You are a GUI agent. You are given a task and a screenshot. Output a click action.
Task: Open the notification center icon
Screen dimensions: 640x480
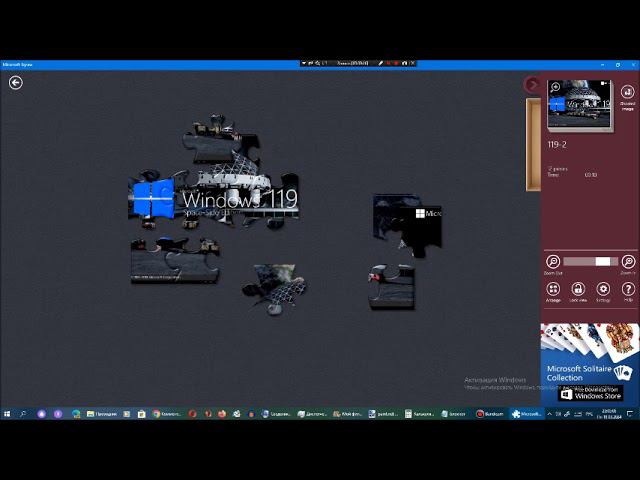click(x=630, y=414)
